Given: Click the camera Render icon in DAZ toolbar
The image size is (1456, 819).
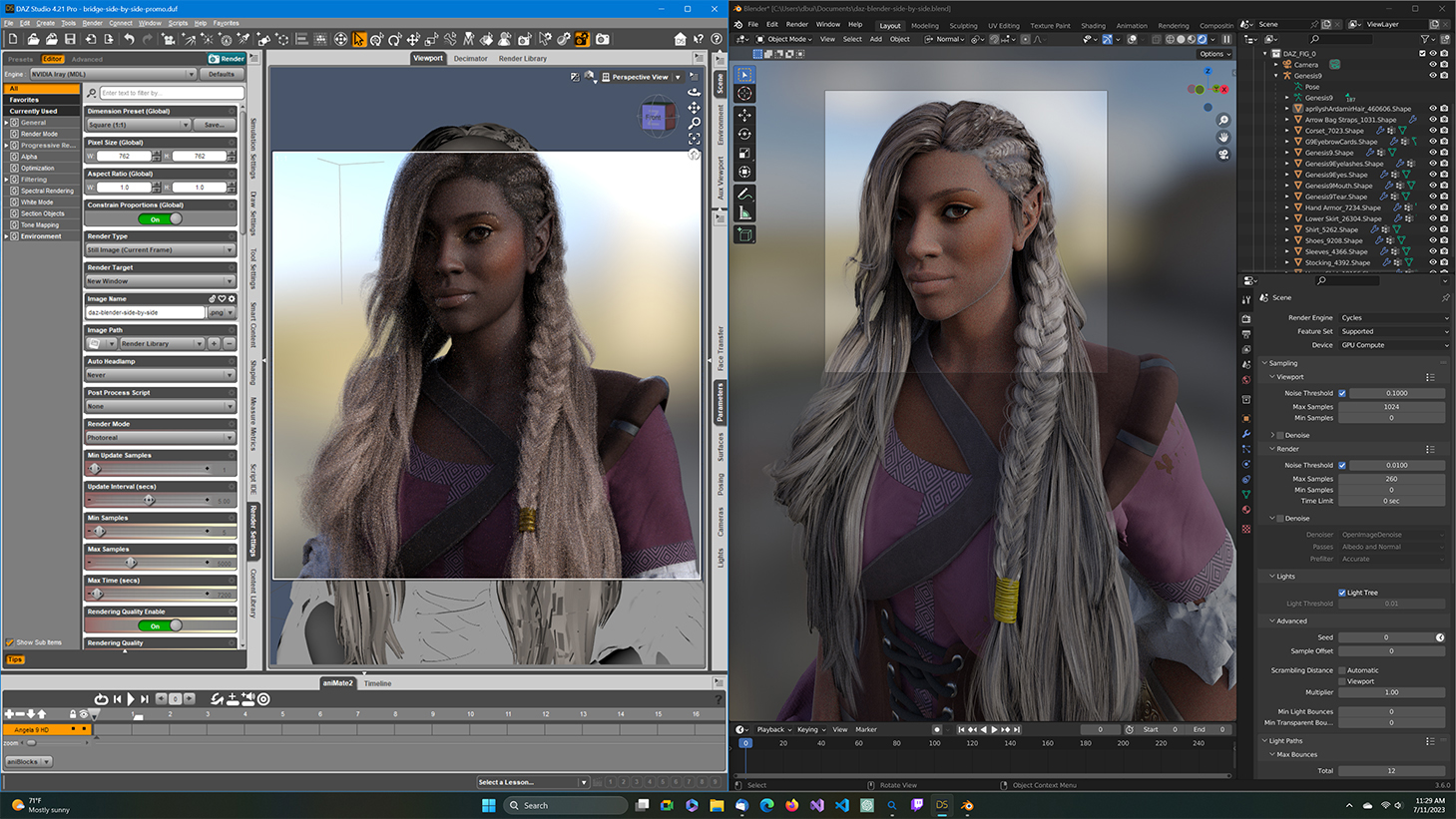Looking at the screenshot, I should click(603, 39).
